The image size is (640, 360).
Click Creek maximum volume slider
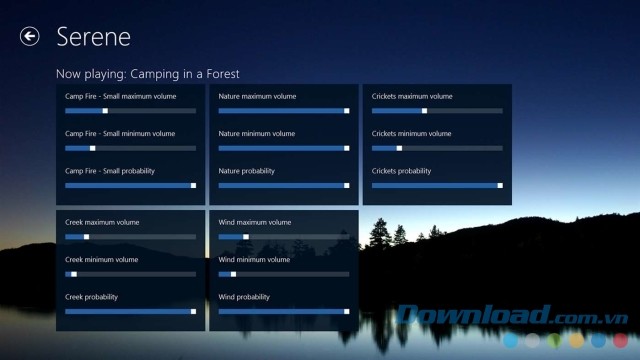(x=131, y=237)
